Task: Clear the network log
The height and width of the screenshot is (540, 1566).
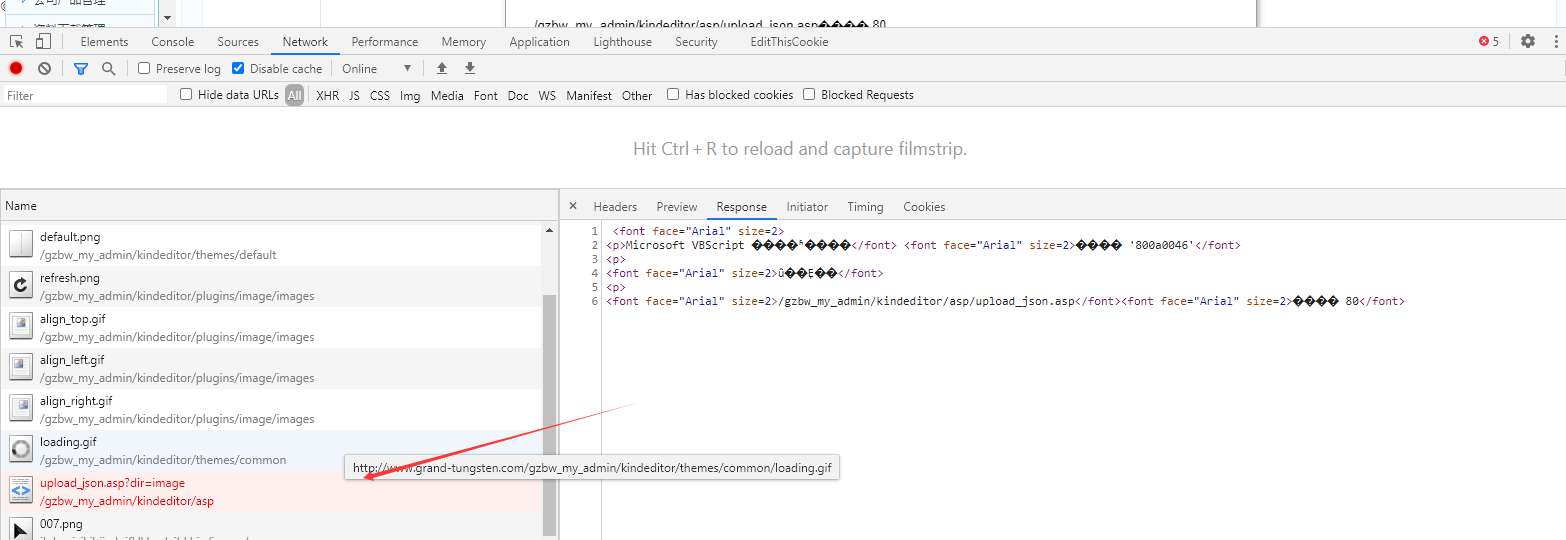Action: pos(44,68)
